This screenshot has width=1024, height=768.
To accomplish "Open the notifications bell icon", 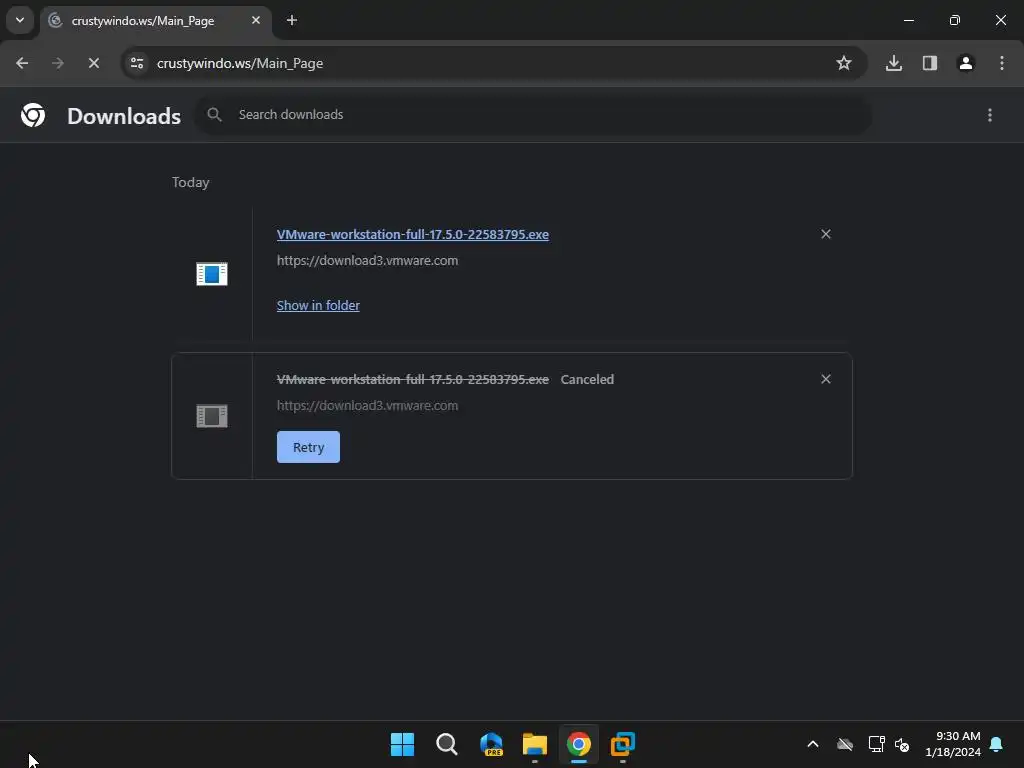I will [997, 744].
